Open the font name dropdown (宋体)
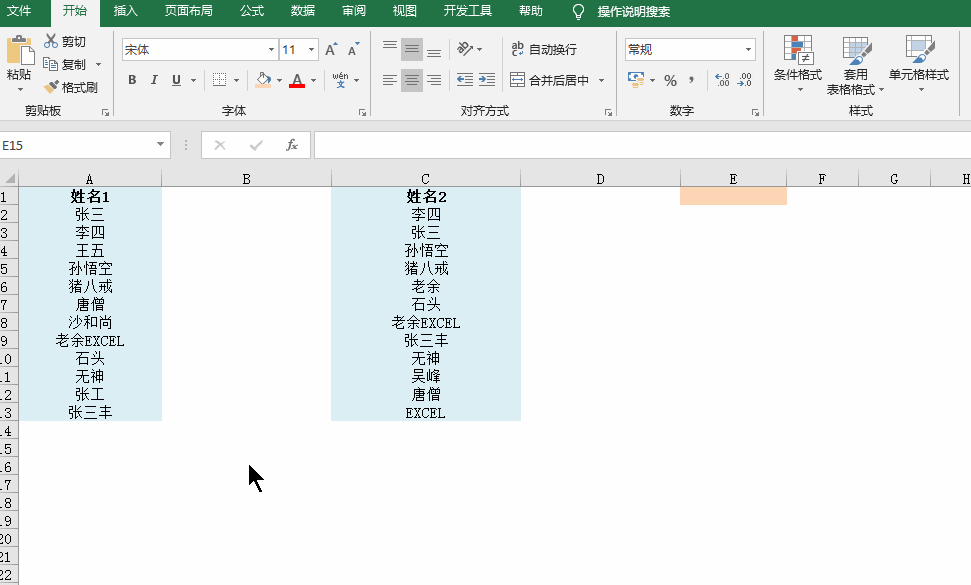971x585 pixels. click(x=271, y=50)
